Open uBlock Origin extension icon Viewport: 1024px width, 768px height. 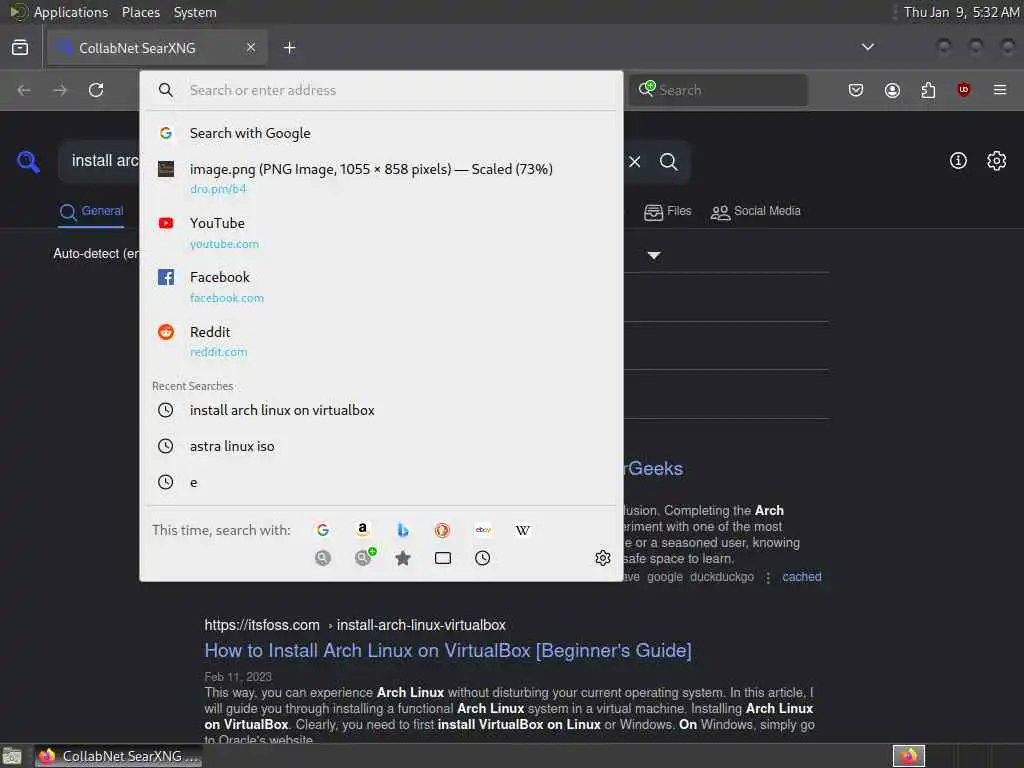[x=964, y=89]
